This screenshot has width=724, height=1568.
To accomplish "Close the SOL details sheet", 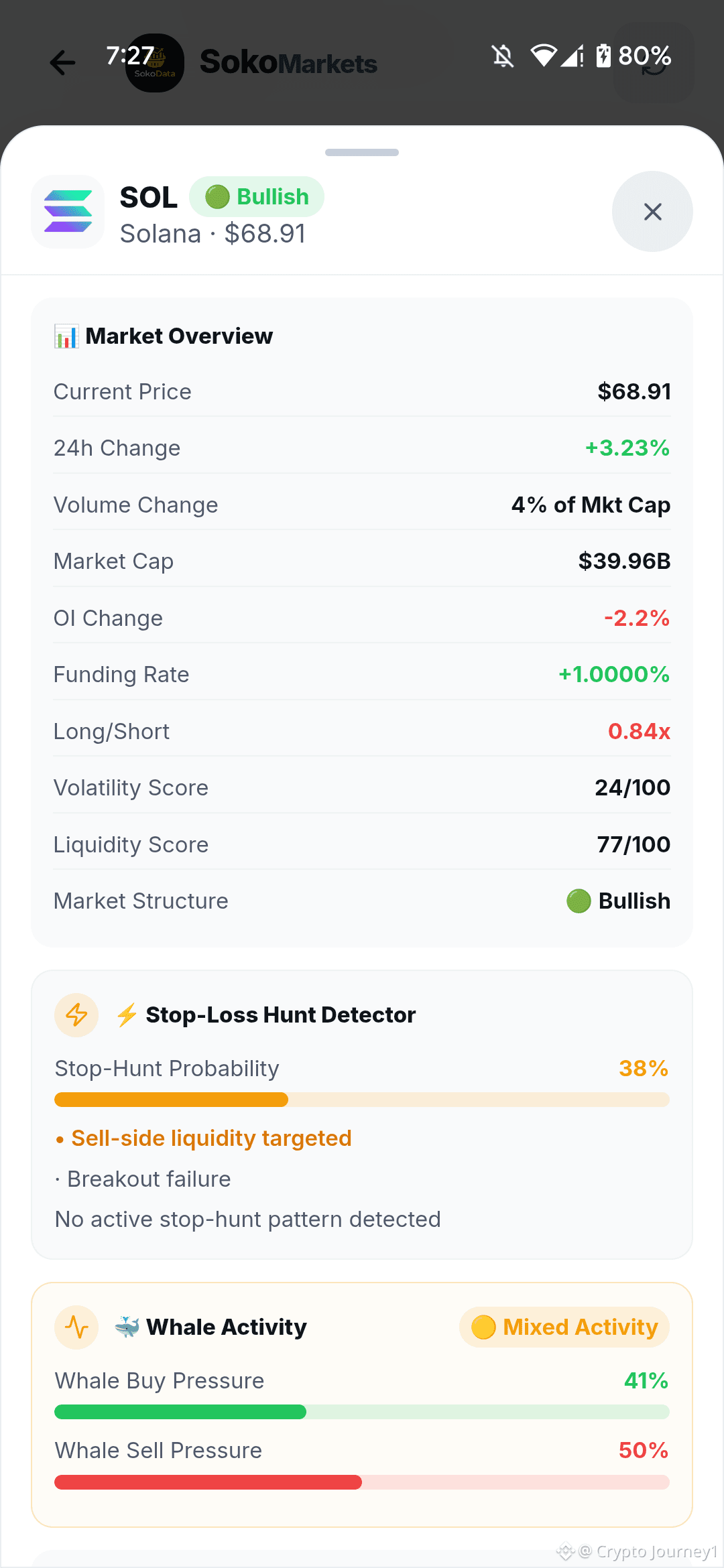I will [652, 212].
